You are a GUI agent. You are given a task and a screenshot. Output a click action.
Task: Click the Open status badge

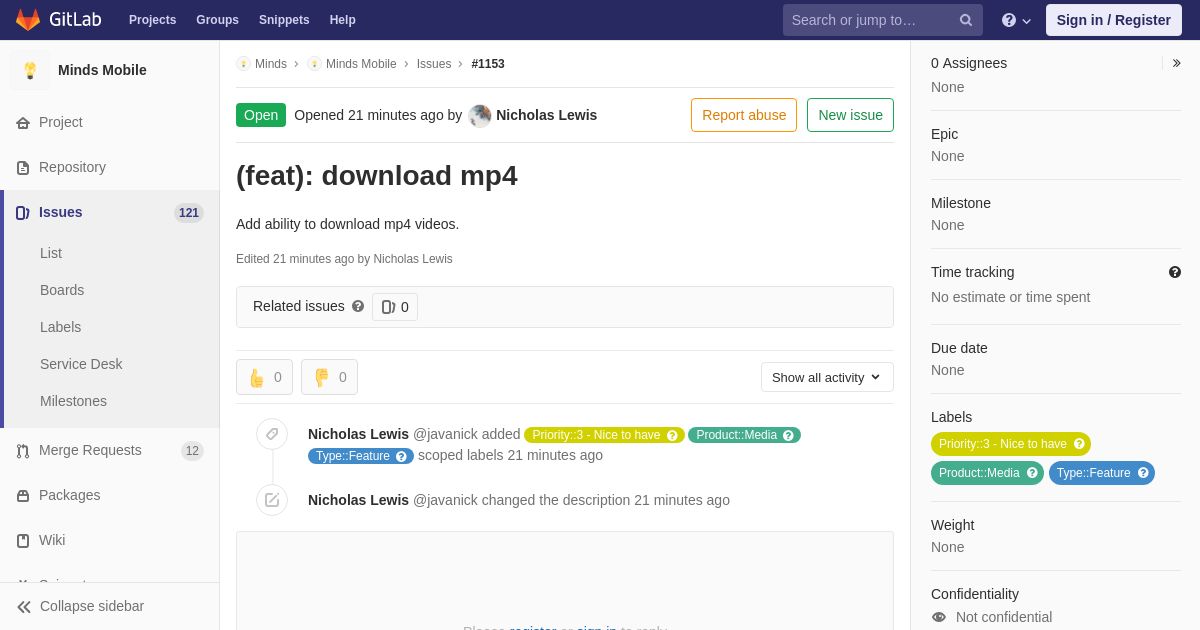coord(261,115)
